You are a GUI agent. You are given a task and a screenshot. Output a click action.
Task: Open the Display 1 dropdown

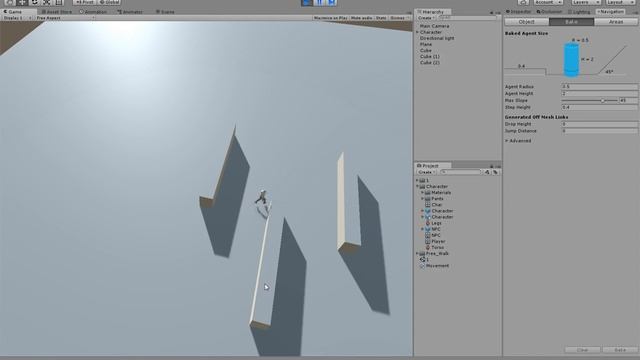tap(17, 18)
